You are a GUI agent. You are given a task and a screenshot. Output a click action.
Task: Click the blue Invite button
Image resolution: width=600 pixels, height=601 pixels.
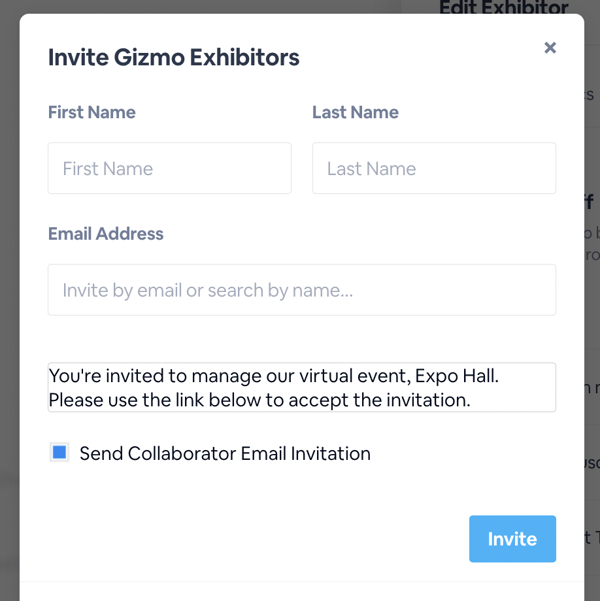coord(513,539)
